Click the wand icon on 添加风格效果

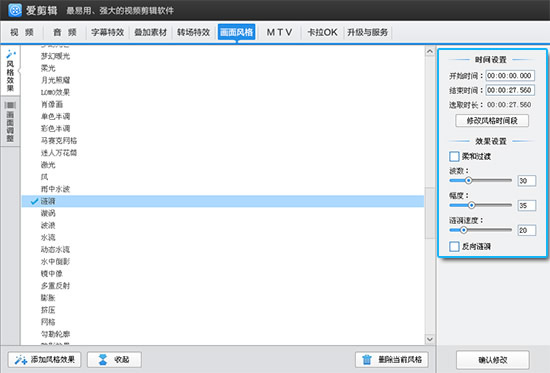pos(21,360)
